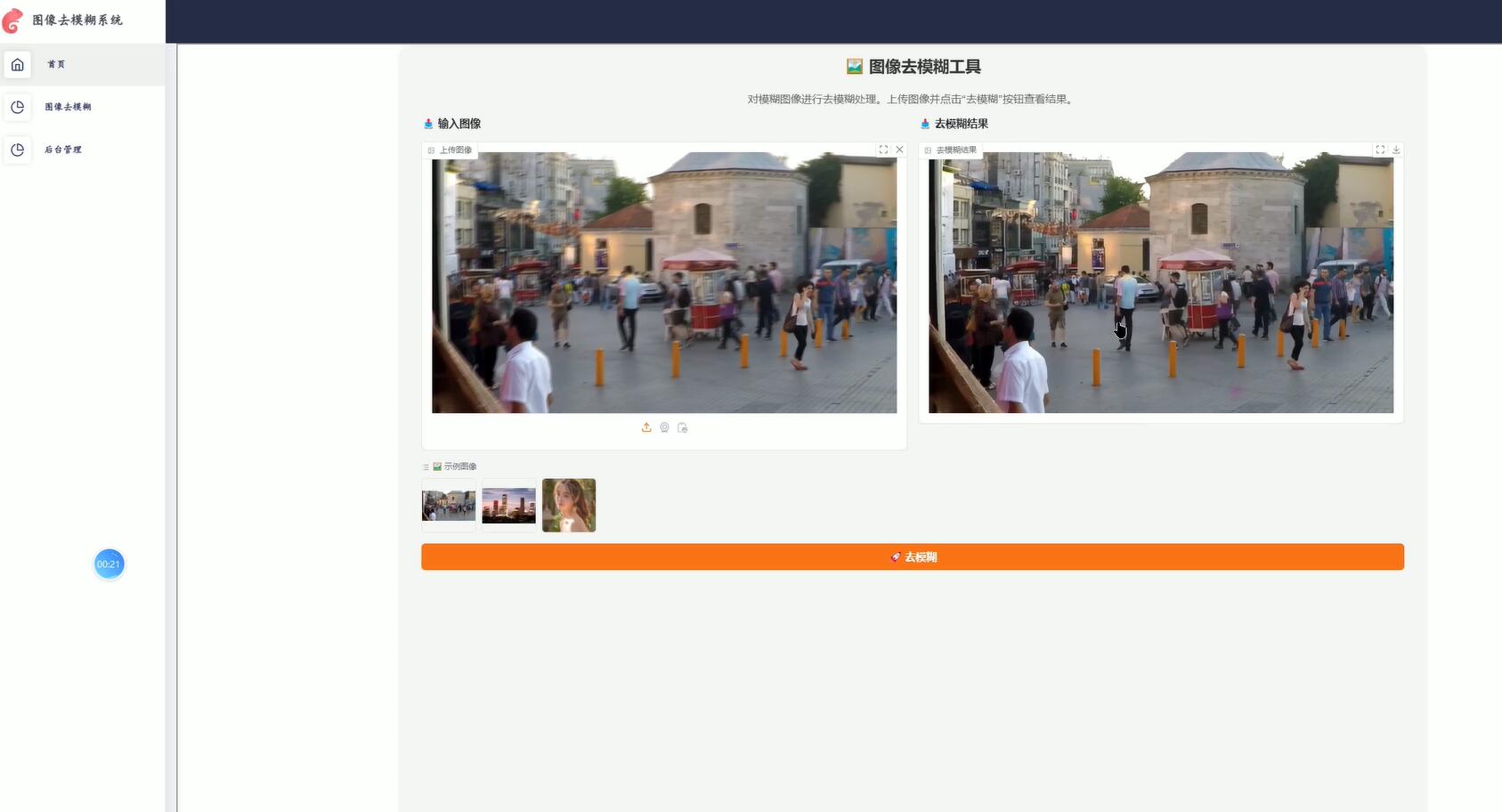The height and width of the screenshot is (812, 1502).
Task: Click the 后台管理 sidebar pie icon
Action: (18, 150)
